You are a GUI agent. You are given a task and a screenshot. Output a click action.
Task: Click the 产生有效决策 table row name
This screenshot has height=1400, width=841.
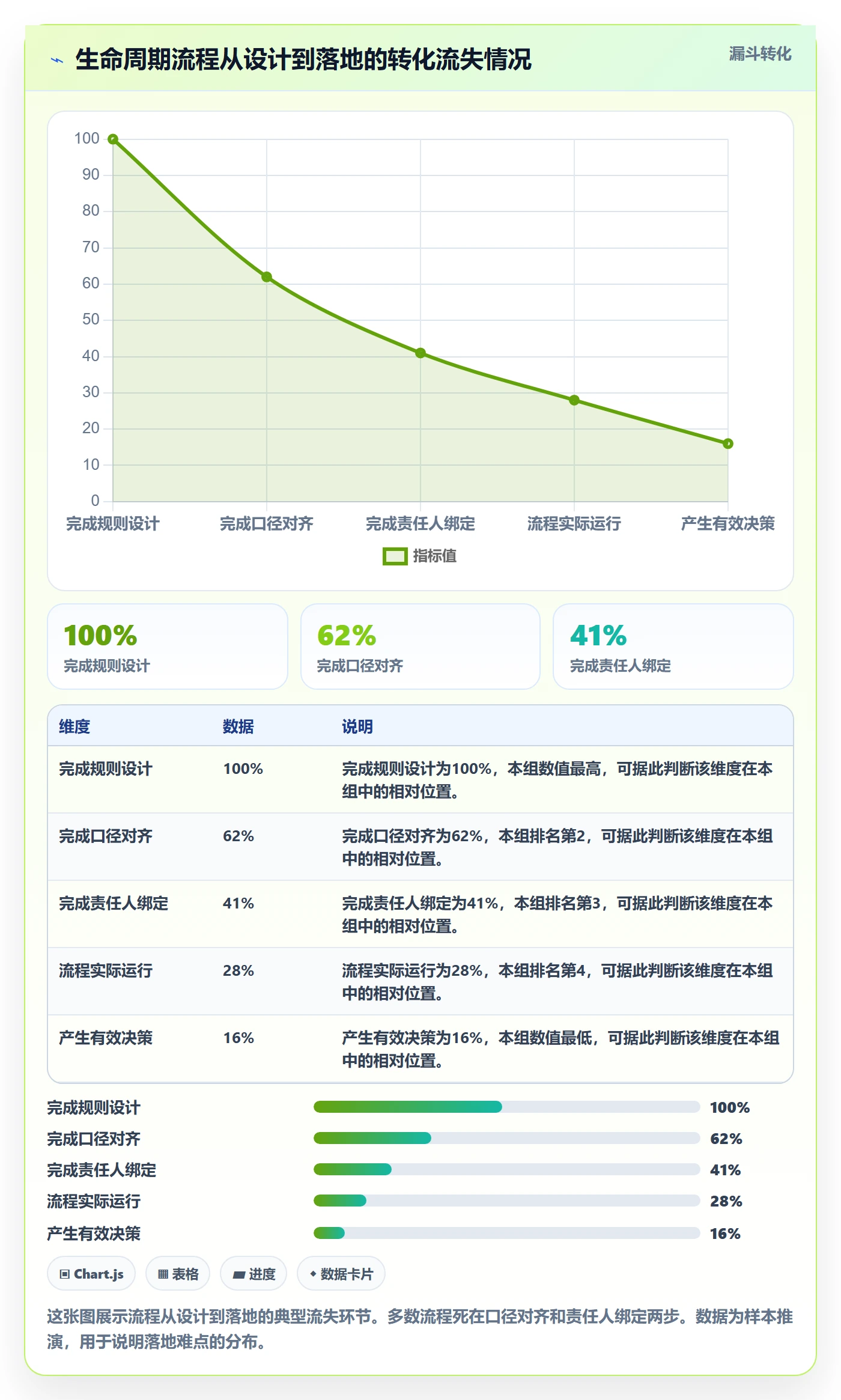tap(106, 1038)
